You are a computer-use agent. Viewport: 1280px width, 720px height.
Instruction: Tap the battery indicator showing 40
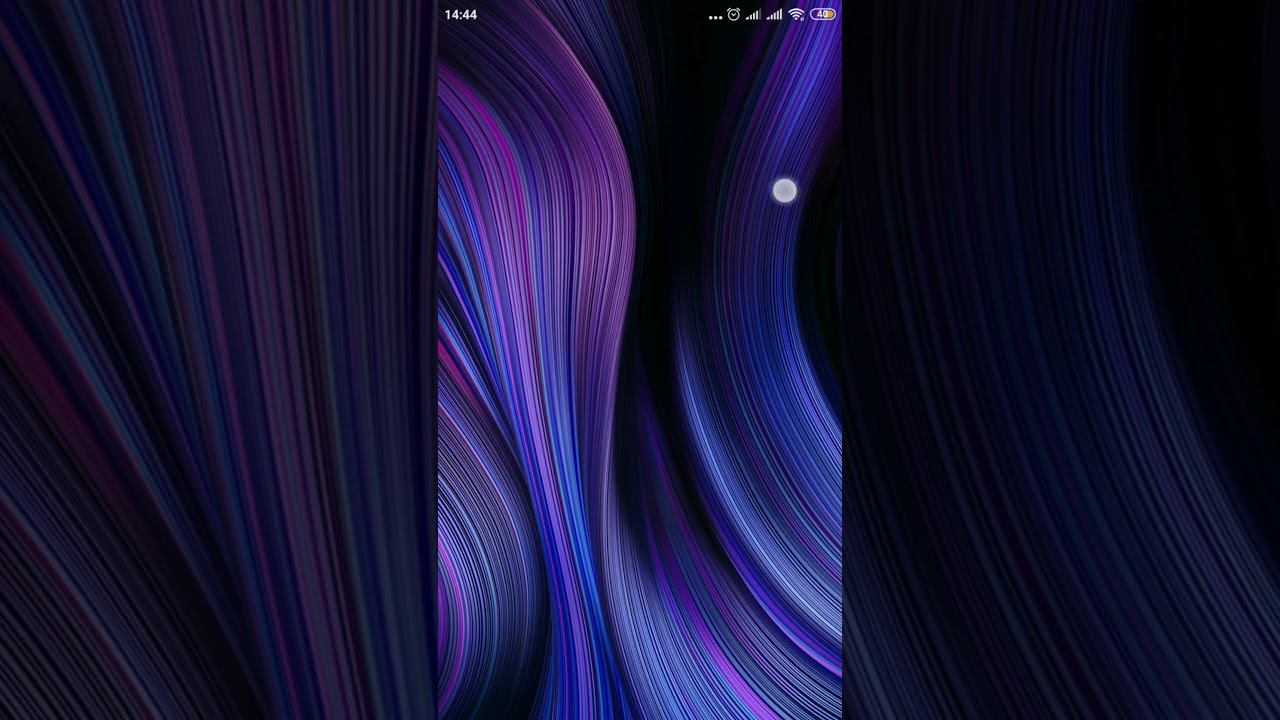click(x=823, y=15)
